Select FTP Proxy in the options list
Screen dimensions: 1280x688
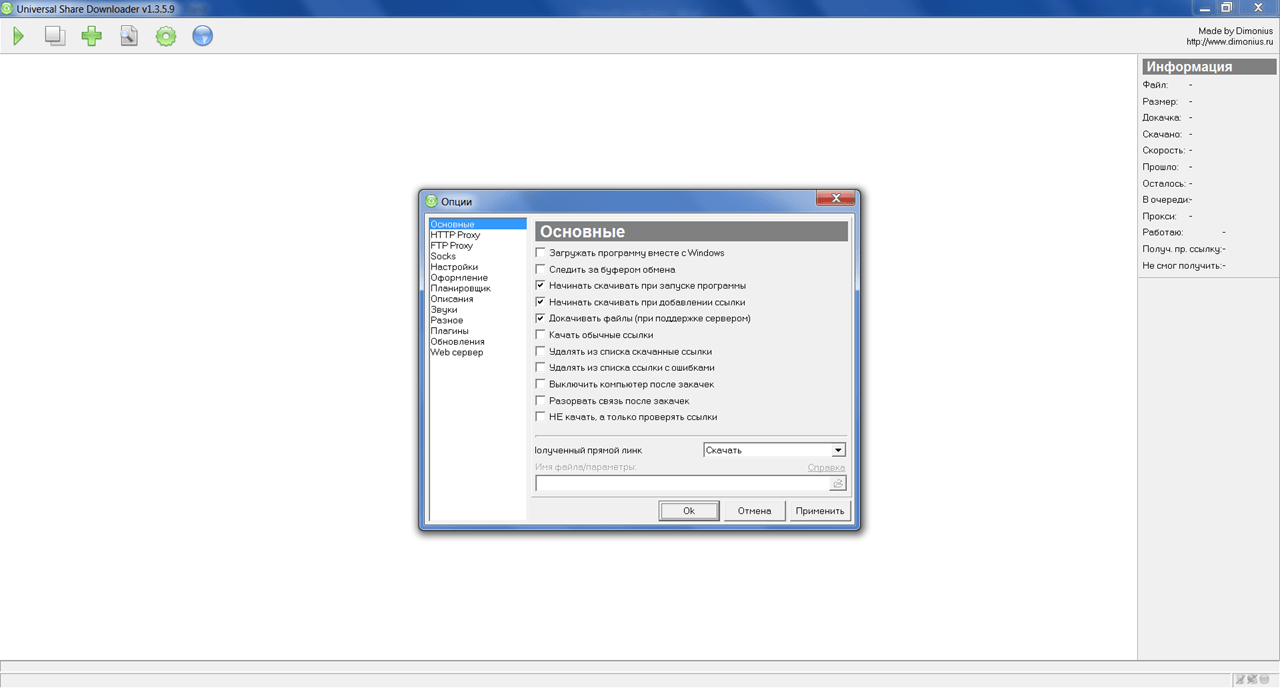(x=451, y=245)
